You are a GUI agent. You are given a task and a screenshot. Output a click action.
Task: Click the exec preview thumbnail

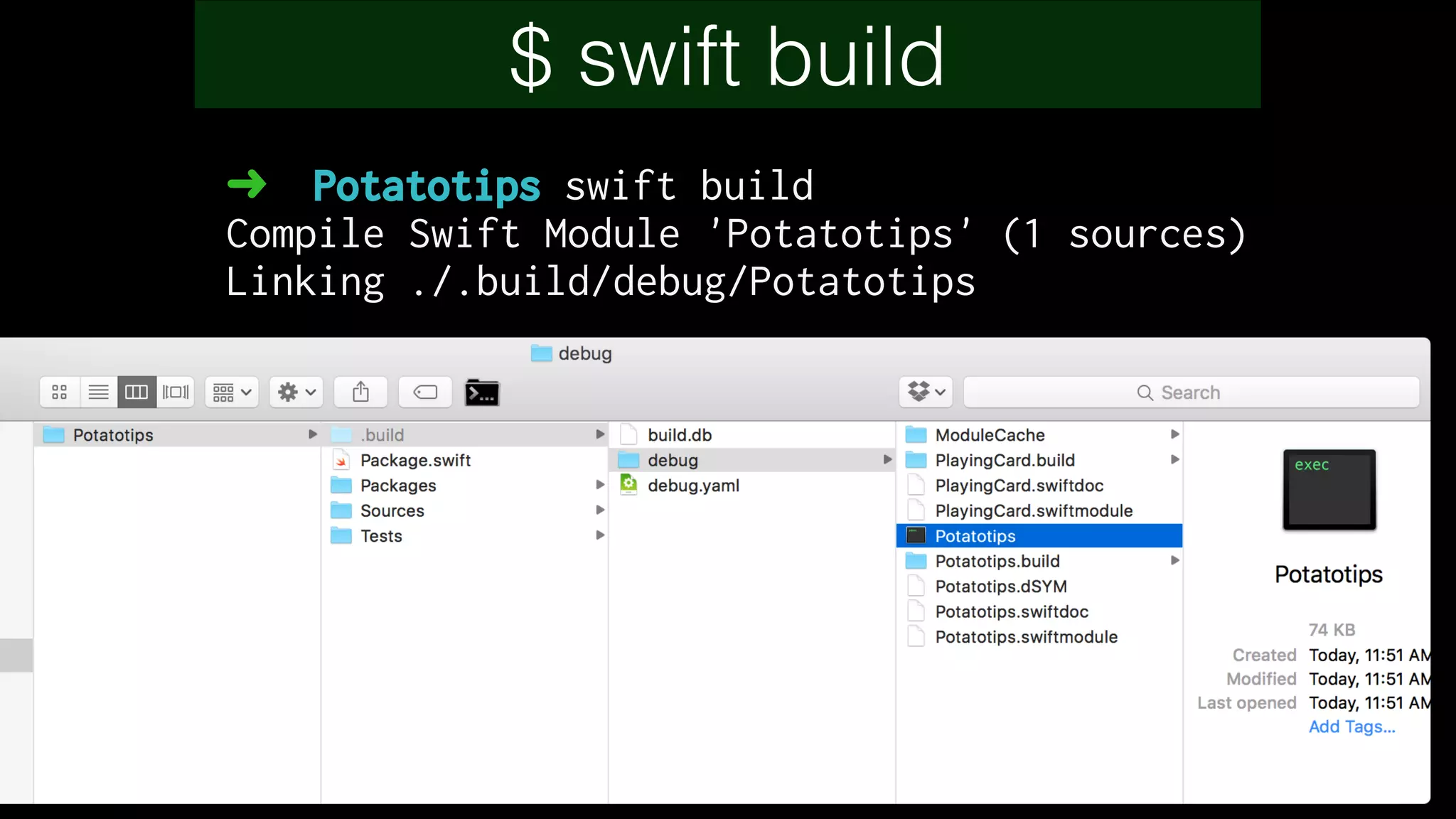pyautogui.click(x=1329, y=490)
